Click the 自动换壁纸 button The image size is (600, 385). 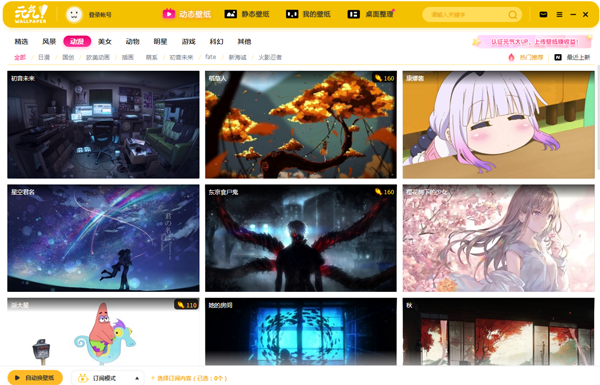(x=35, y=378)
